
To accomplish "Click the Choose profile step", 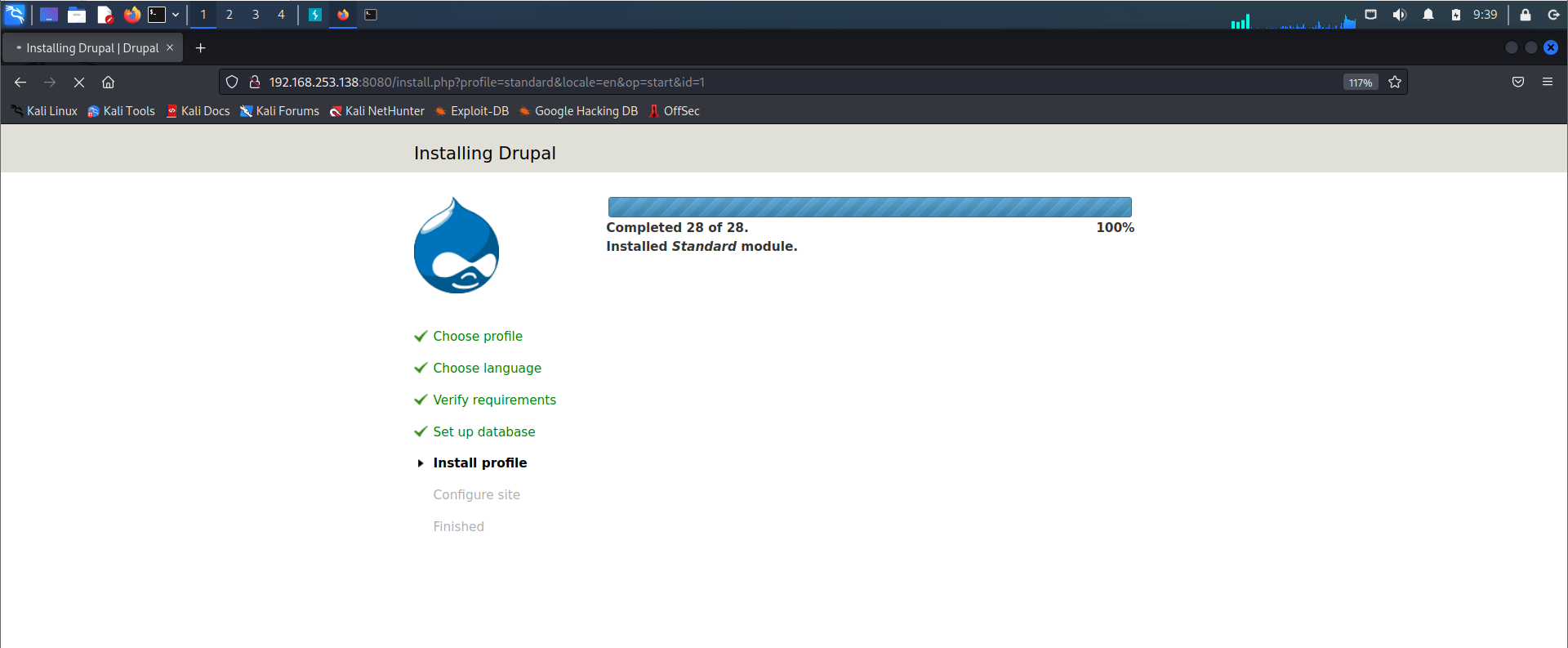I will coord(478,336).
